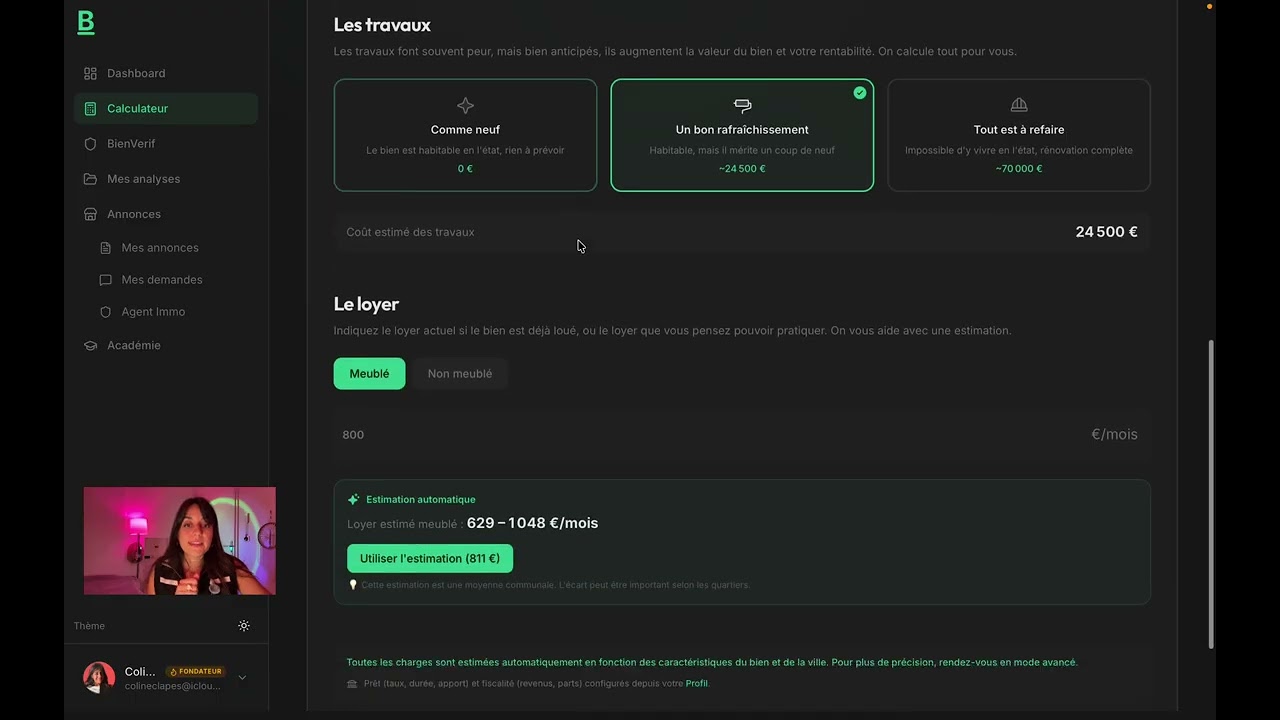Click the Agent Immo shield icon
The width and height of the screenshot is (1280, 720).
(x=106, y=312)
